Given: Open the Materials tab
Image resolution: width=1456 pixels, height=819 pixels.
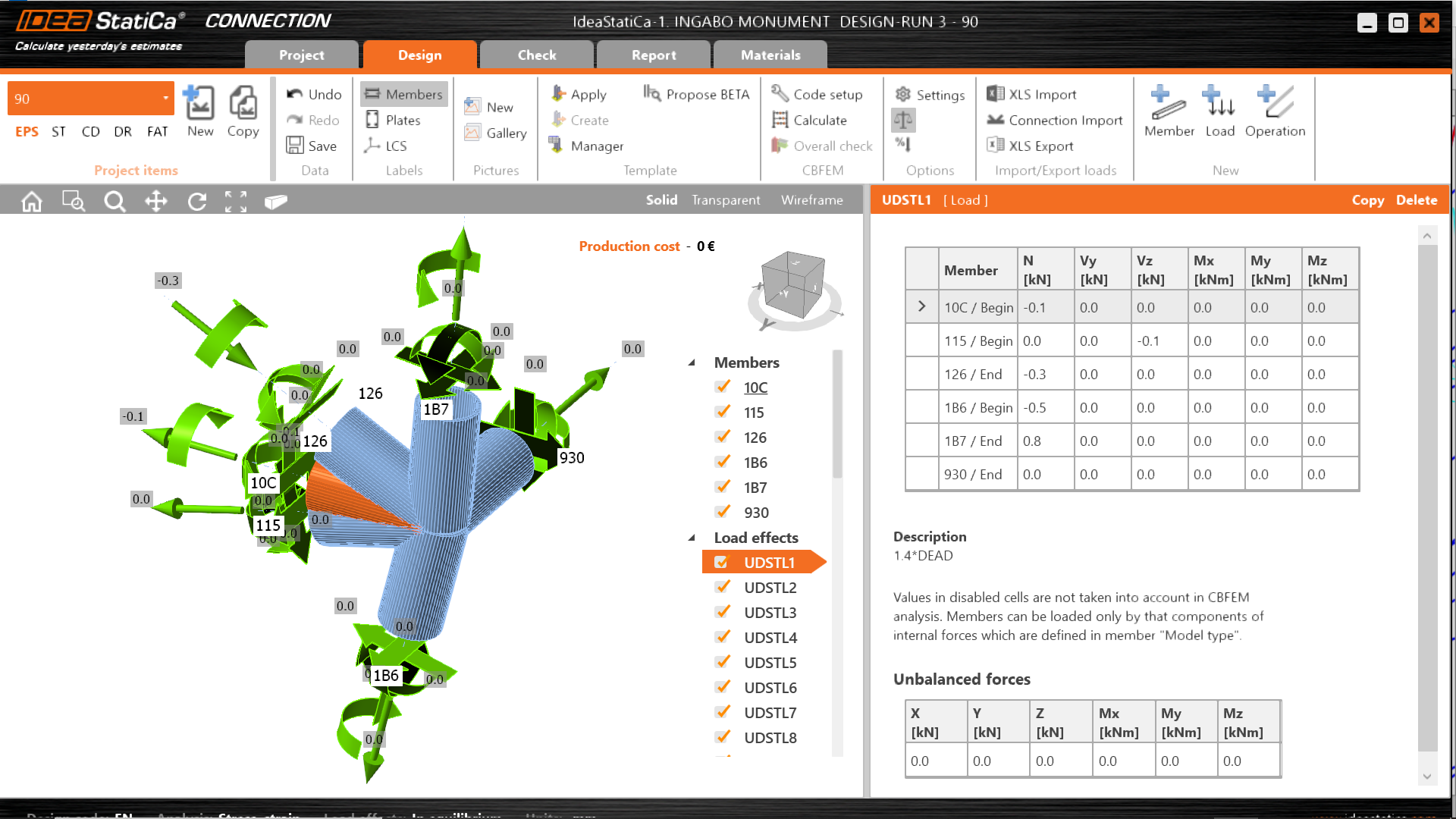Looking at the screenshot, I should click(770, 55).
